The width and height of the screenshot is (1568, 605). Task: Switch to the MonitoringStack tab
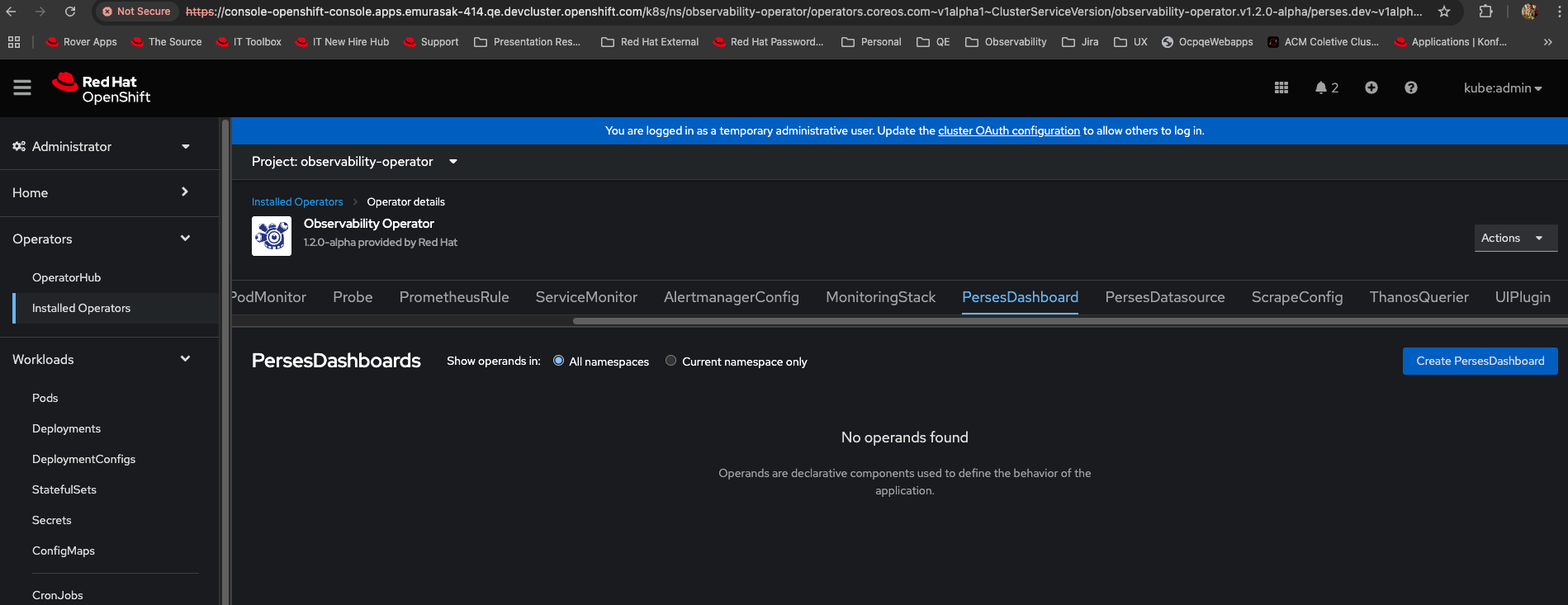881,297
